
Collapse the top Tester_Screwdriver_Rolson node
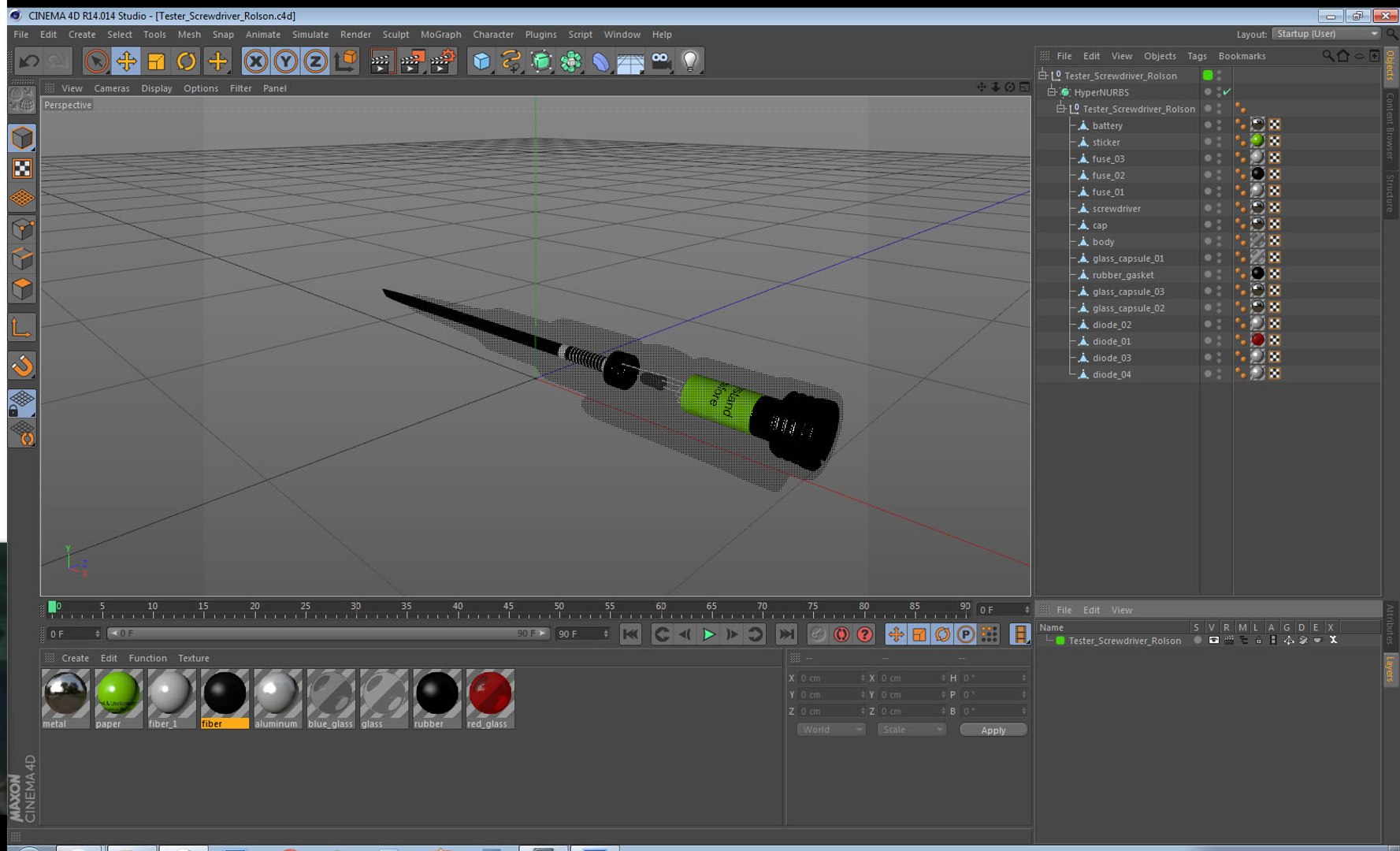coord(1042,76)
